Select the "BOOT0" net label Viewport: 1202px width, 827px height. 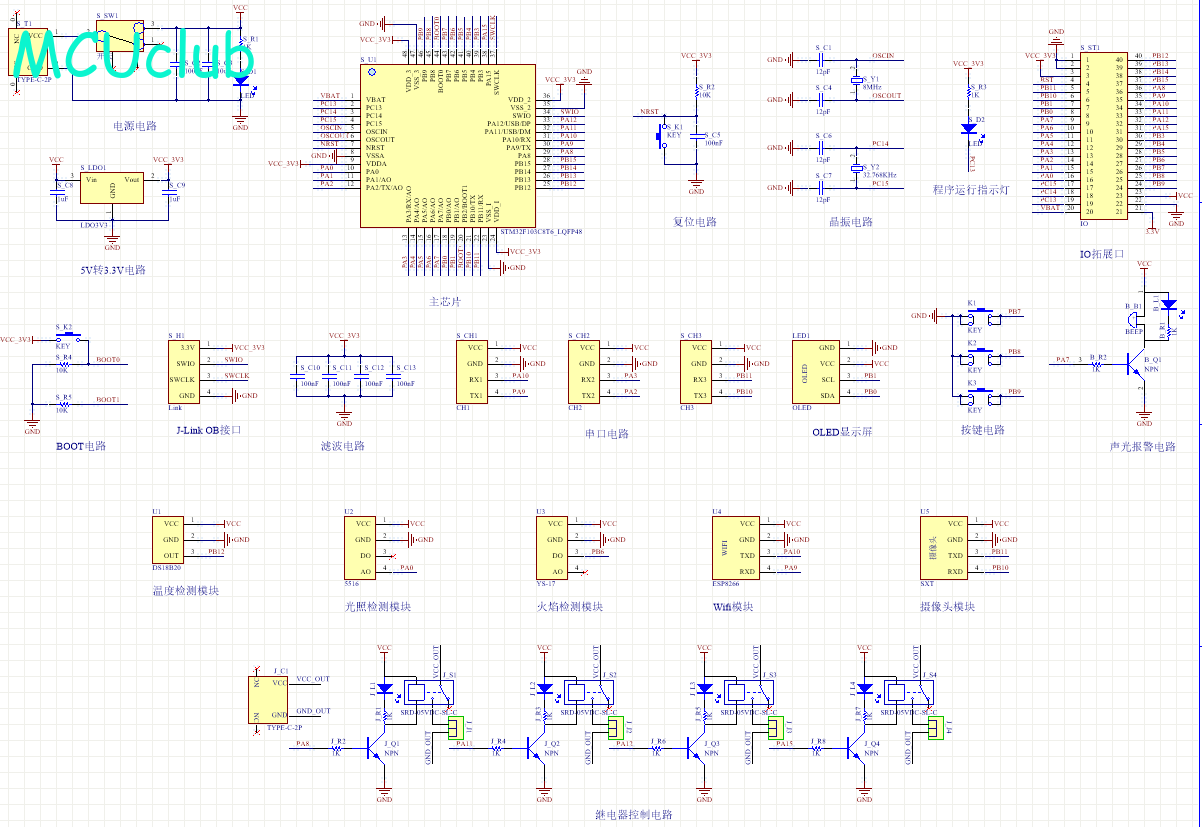coord(108,359)
